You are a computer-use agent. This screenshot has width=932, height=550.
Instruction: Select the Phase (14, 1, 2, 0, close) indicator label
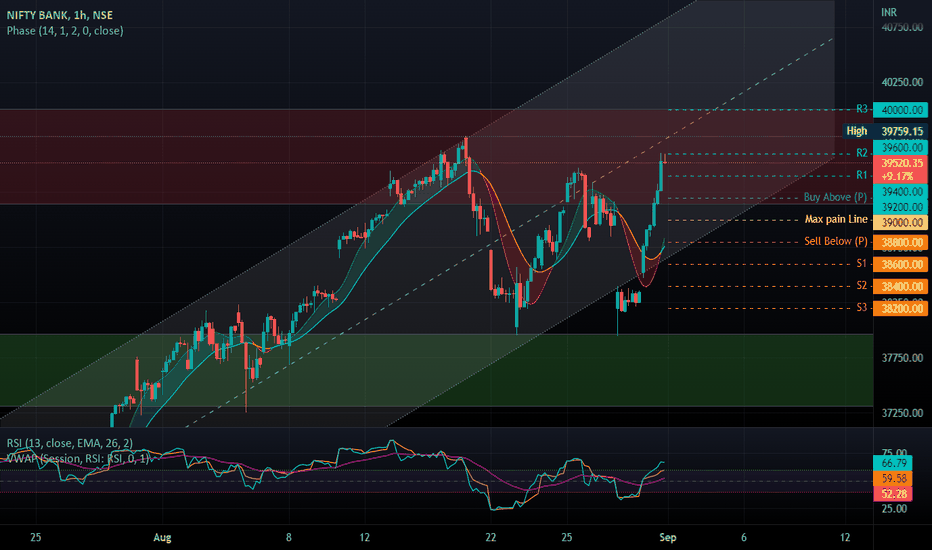[x=65, y=30]
